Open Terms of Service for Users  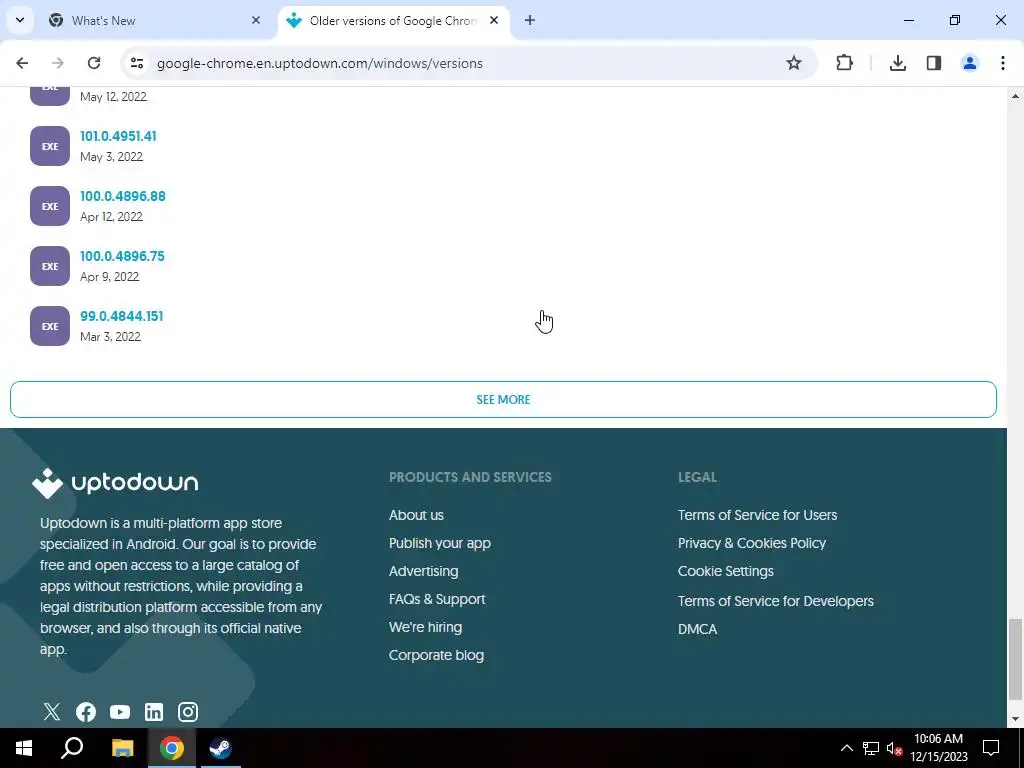pos(757,515)
